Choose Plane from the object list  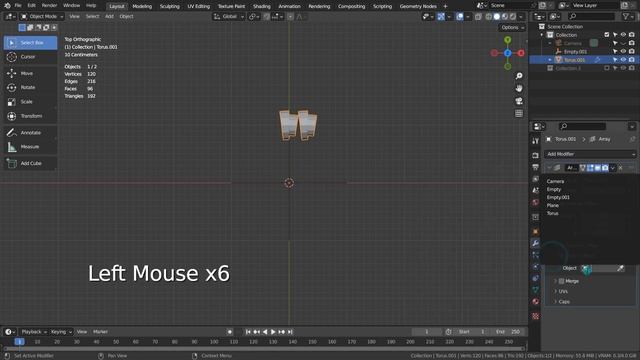[553, 205]
